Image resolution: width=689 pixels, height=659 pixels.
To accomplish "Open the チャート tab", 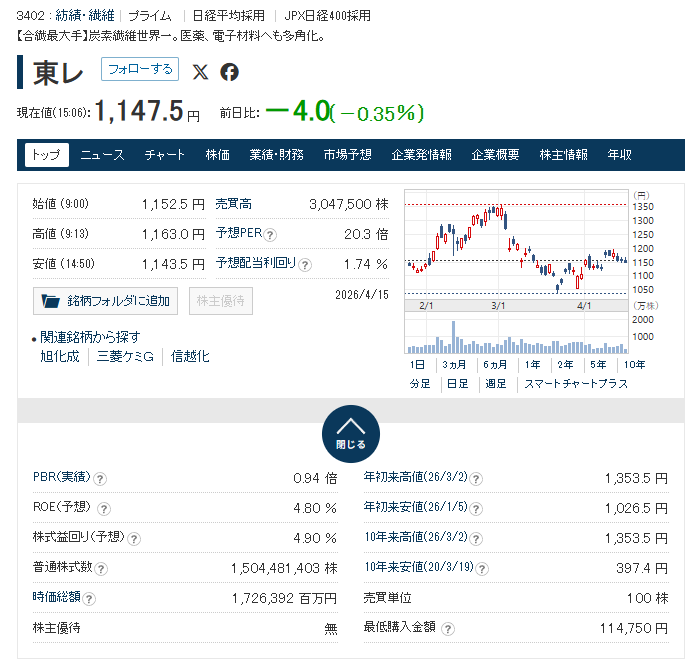I will click(x=165, y=155).
